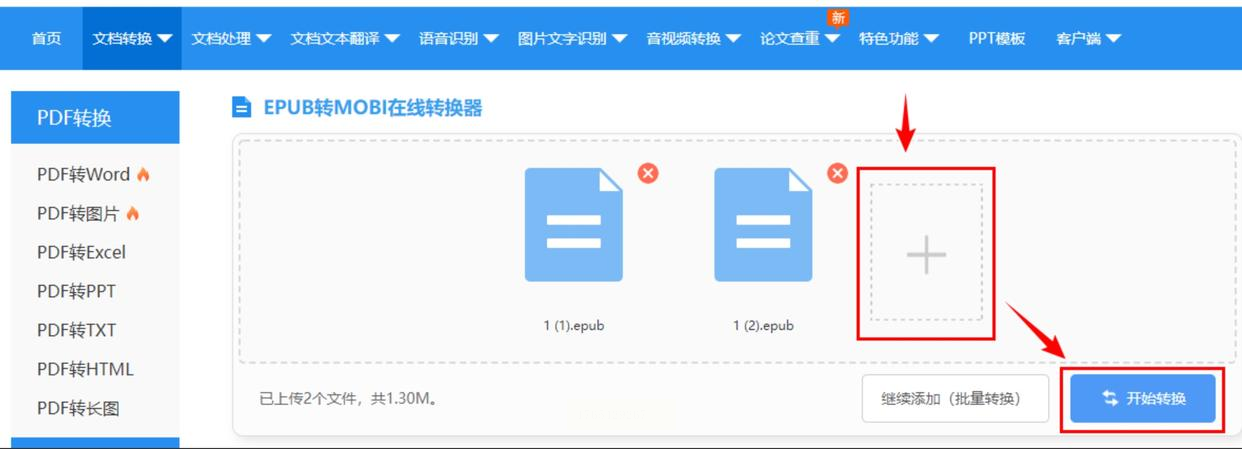1242x449 pixels.
Task: Select the PDF转换 sidebar header
Action: pyautogui.click(x=95, y=117)
